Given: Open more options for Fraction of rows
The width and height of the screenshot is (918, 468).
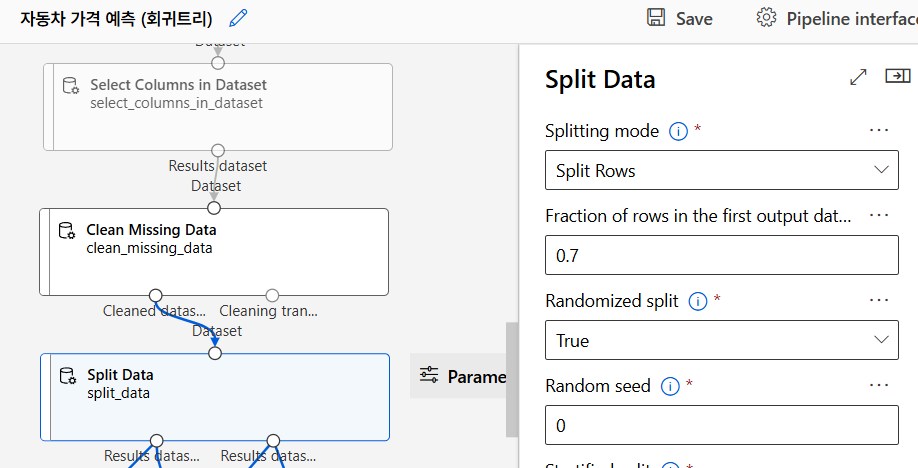Looking at the screenshot, I should pyautogui.click(x=879, y=215).
